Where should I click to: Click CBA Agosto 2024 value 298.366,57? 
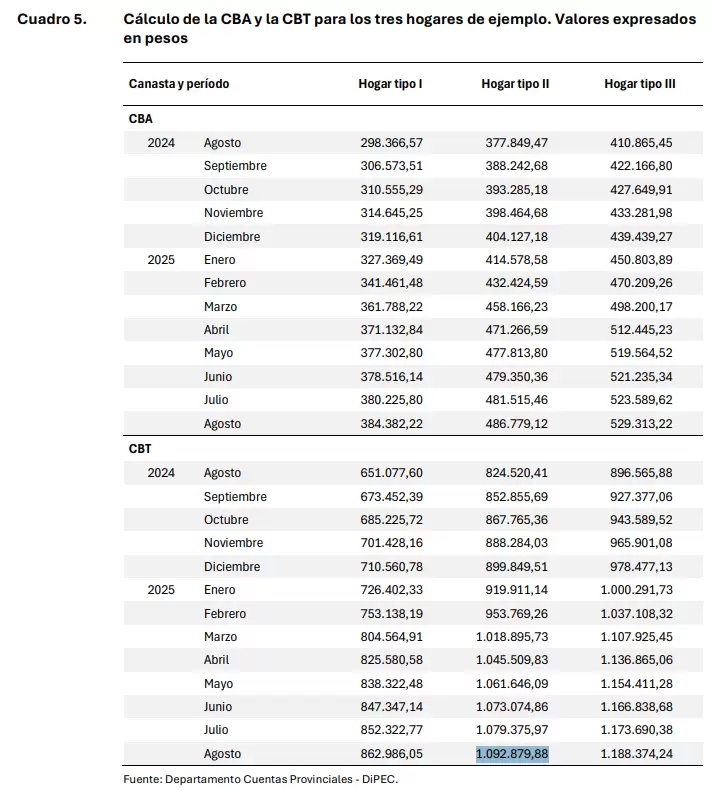click(x=391, y=143)
